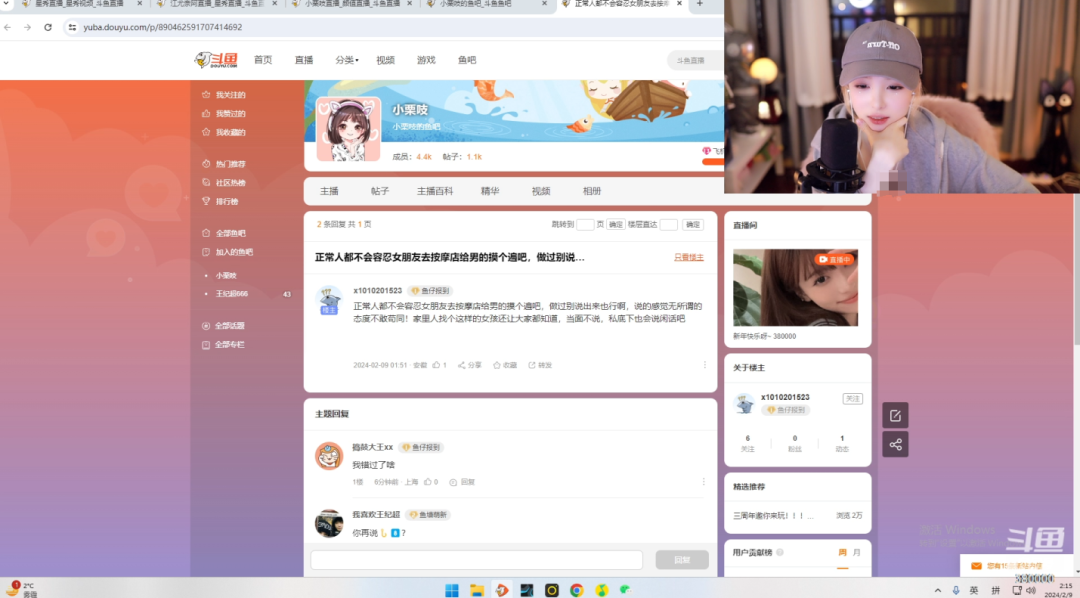
Task: Go to 直播 in top navigation
Action: pos(304,60)
